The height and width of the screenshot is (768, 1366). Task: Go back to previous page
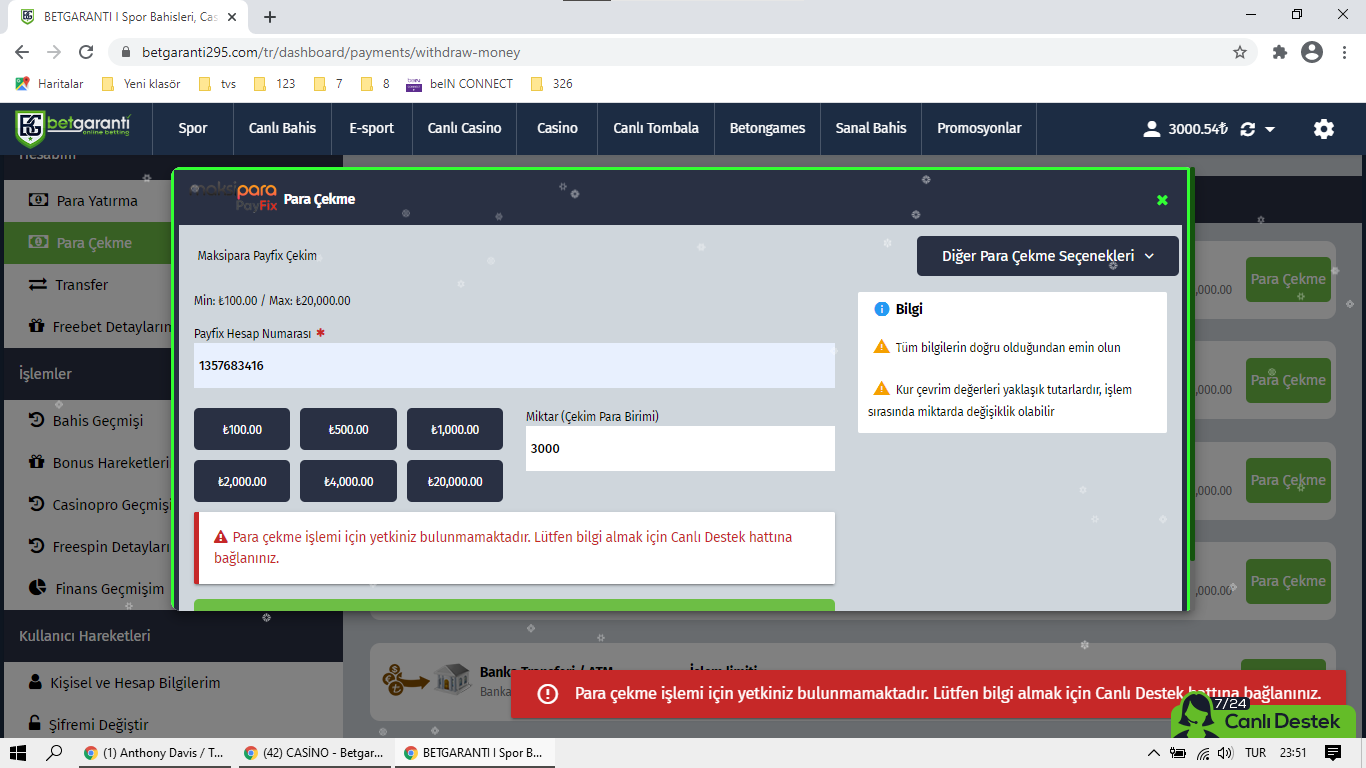click(22, 52)
